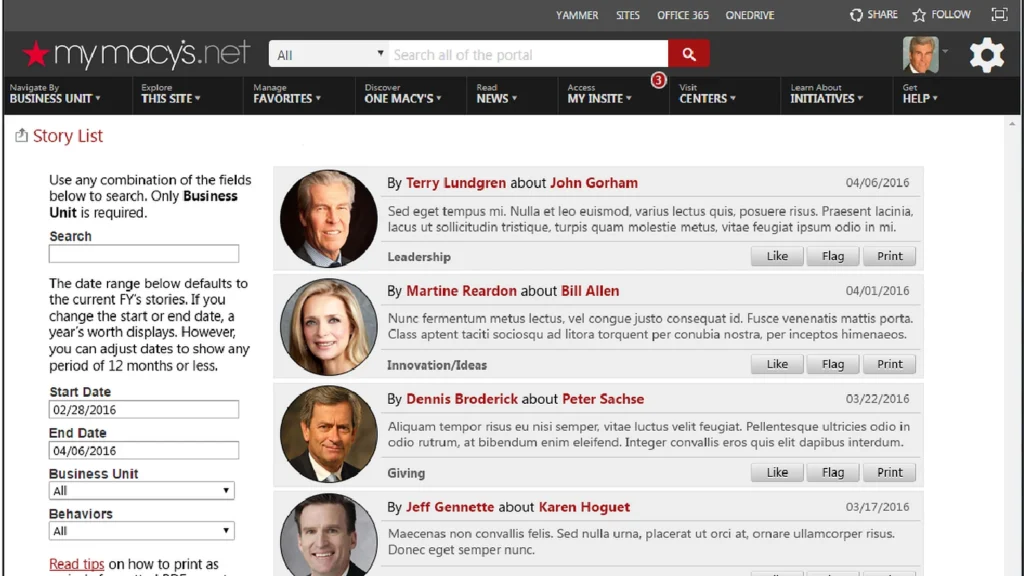Screen dimensions: 1024x576
Task: Toggle the focus-on-content frame icon
Action: tap(999, 14)
